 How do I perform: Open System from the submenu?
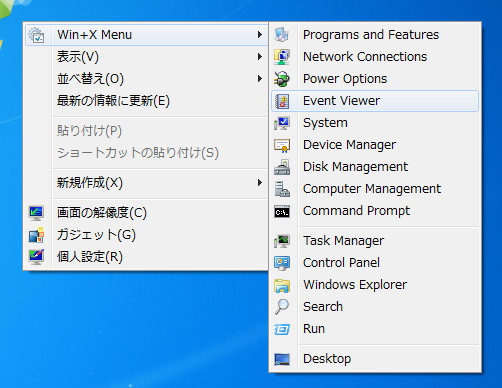375,123
